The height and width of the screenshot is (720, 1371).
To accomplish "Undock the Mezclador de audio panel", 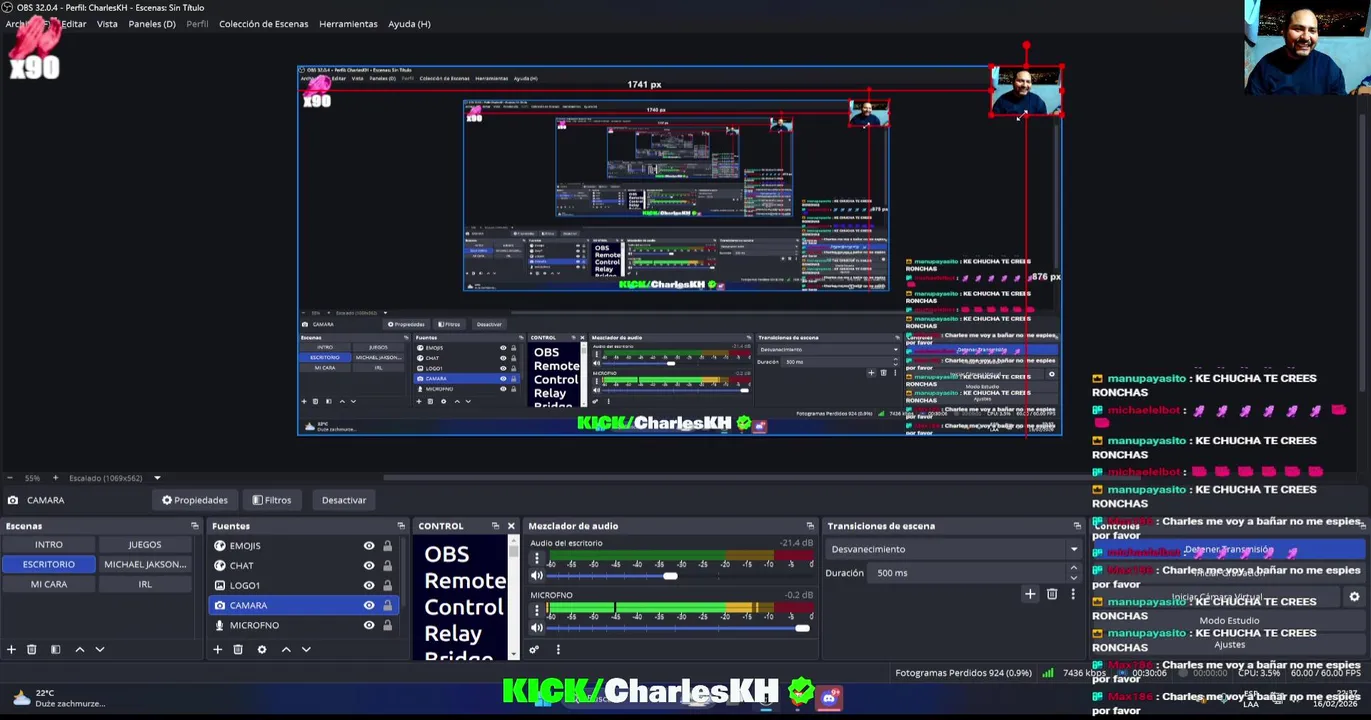I will [x=810, y=526].
